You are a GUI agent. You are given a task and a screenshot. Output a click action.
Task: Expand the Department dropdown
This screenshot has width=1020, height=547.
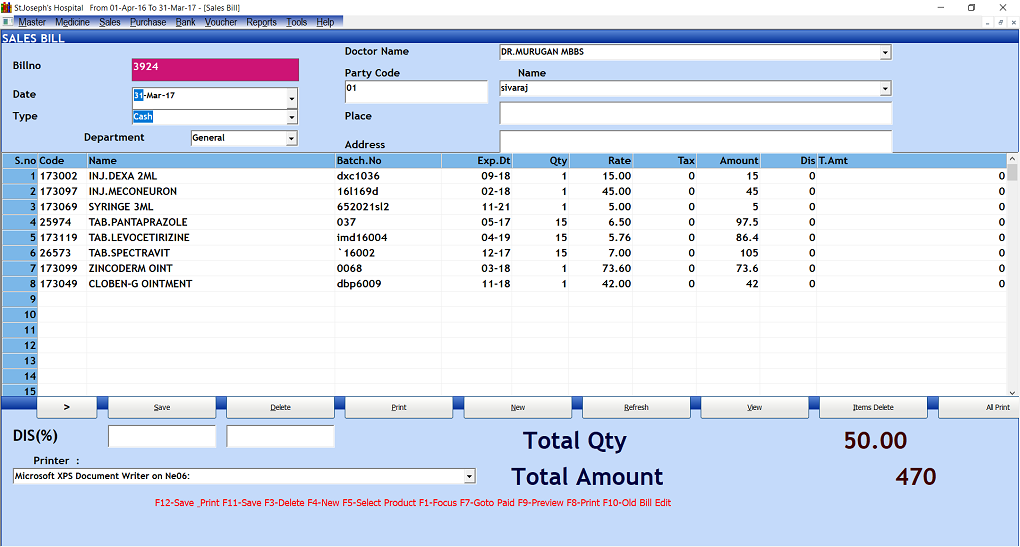pos(292,139)
